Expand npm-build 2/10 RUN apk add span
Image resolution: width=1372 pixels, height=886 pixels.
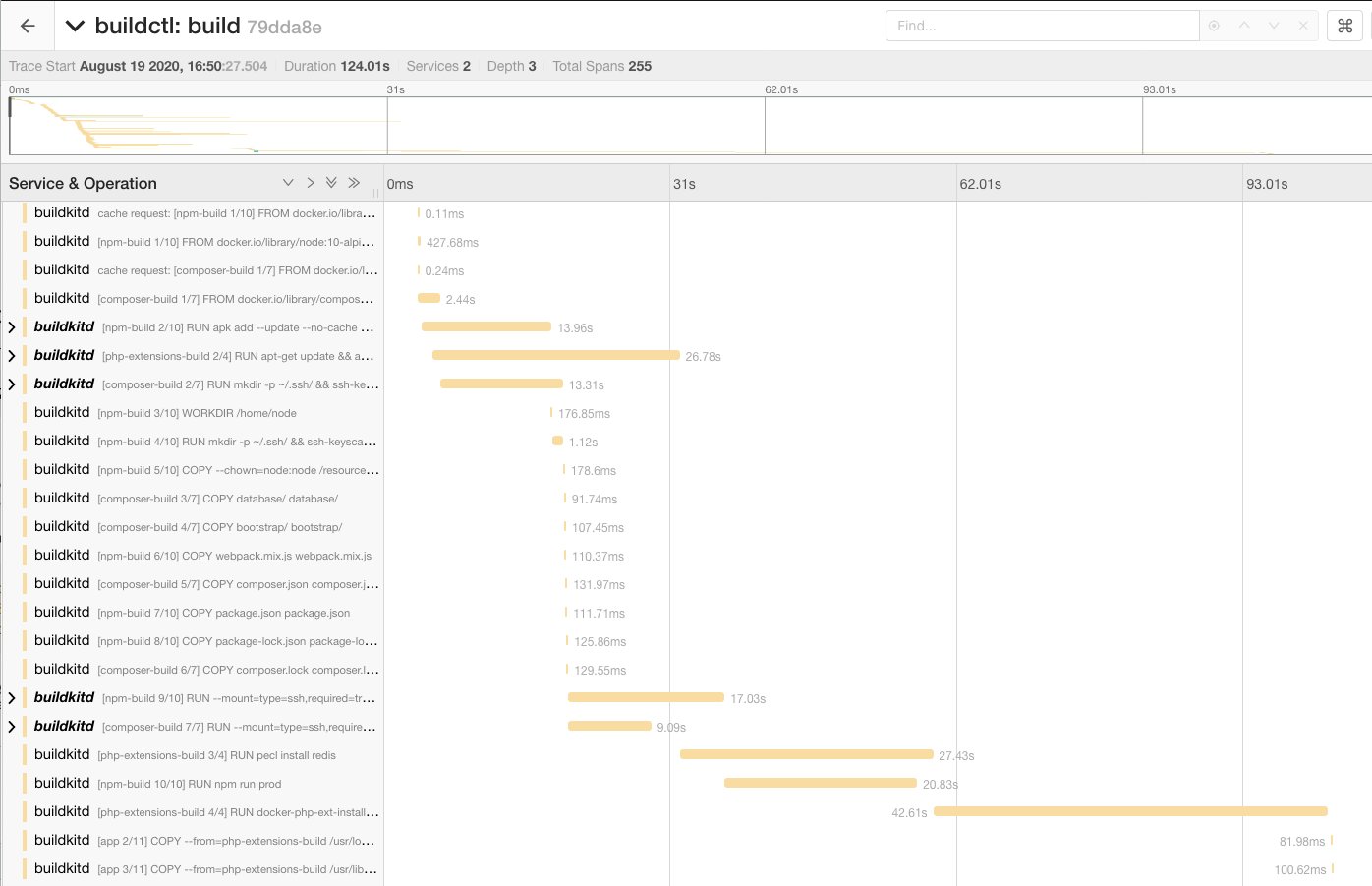(12, 327)
